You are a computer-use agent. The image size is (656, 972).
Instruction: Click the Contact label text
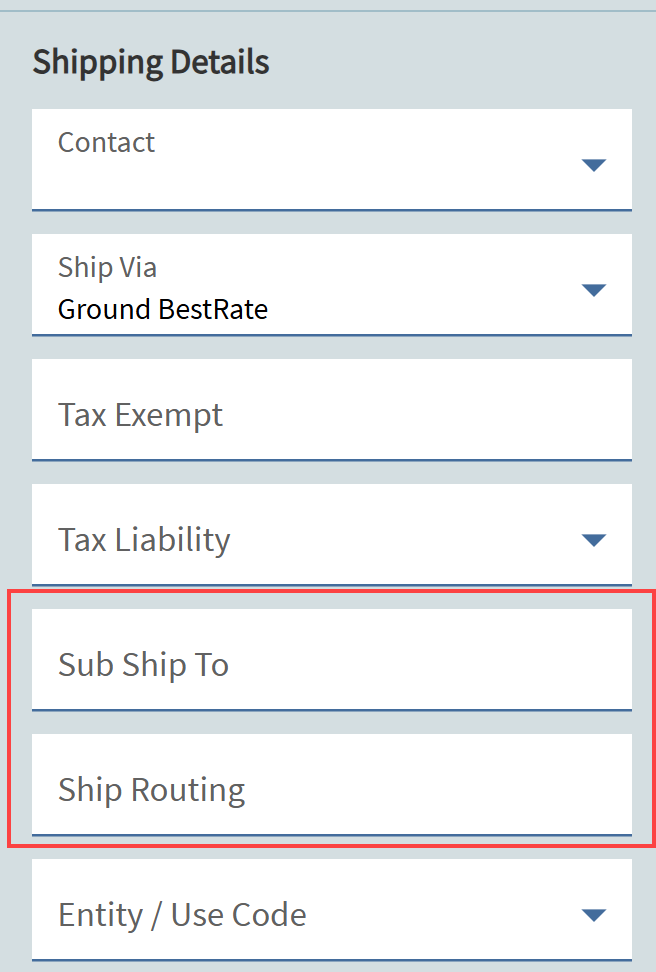106,142
